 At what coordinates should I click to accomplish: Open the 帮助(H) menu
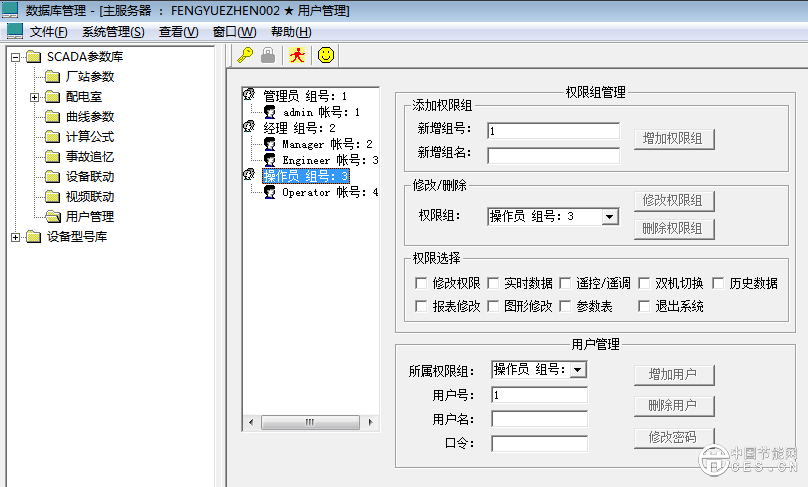pyautogui.click(x=291, y=32)
